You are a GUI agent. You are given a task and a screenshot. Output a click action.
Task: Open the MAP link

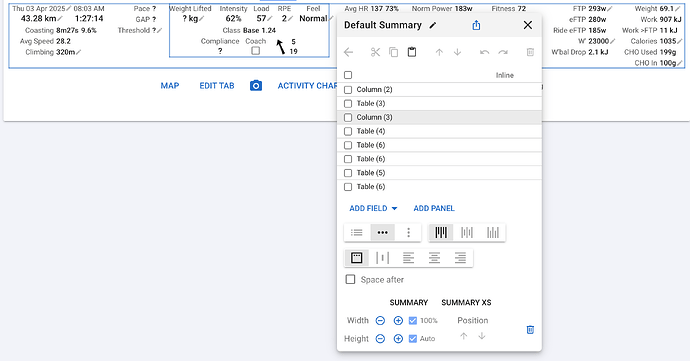pyautogui.click(x=170, y=85)
